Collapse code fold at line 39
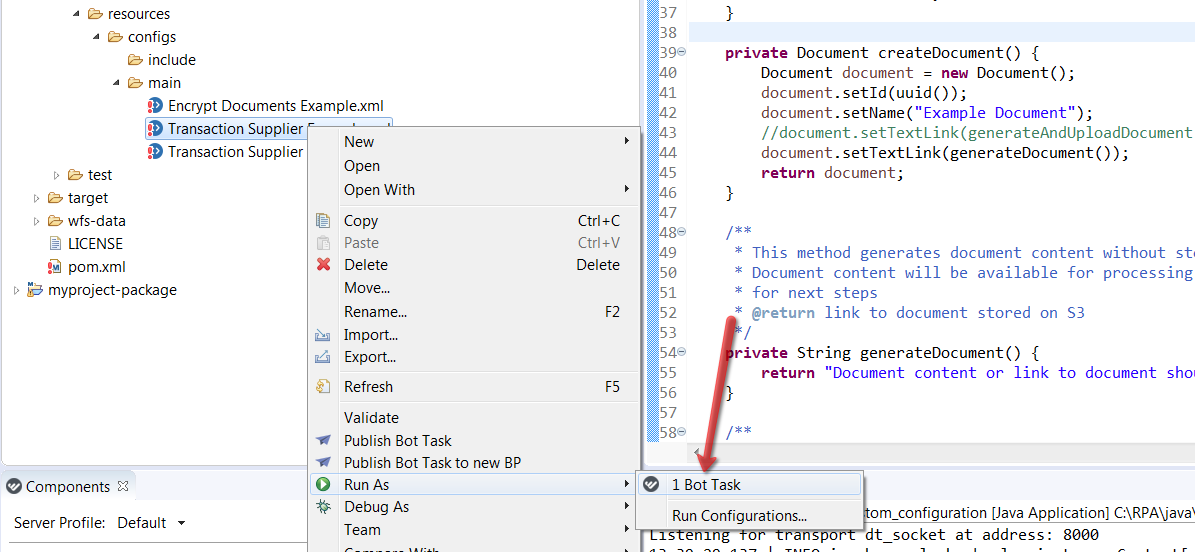1195x552 pixels. point(681,52)
